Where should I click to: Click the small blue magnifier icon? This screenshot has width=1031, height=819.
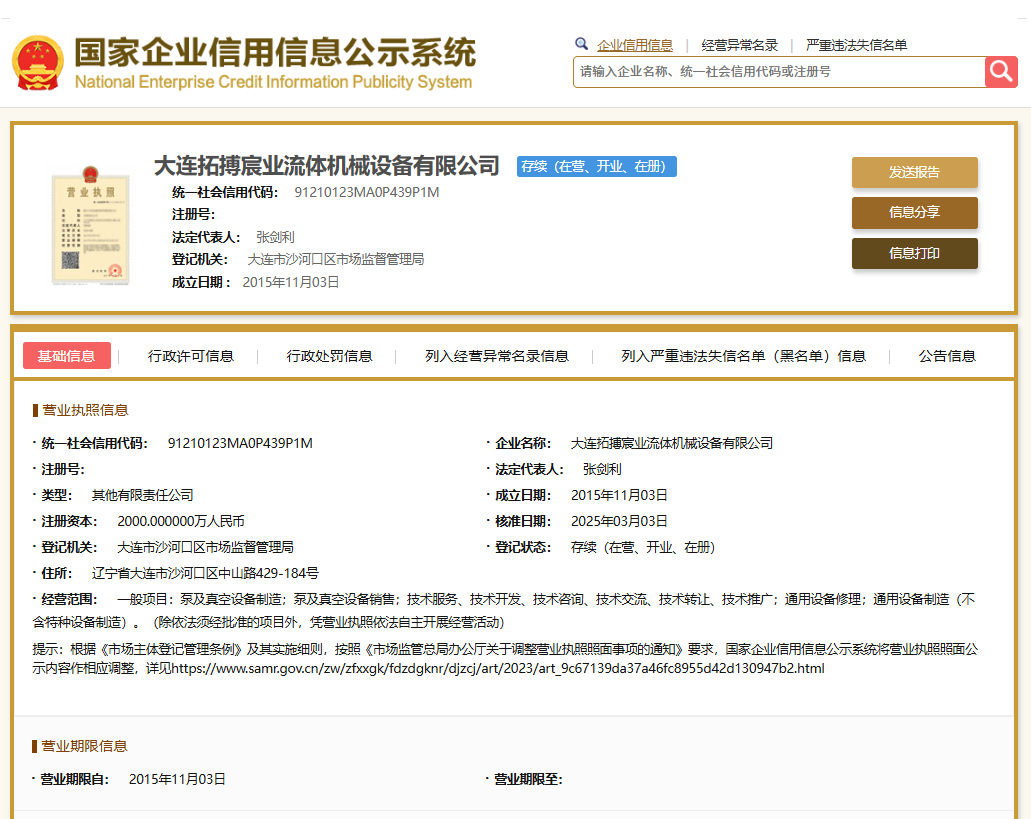point(581,44)
